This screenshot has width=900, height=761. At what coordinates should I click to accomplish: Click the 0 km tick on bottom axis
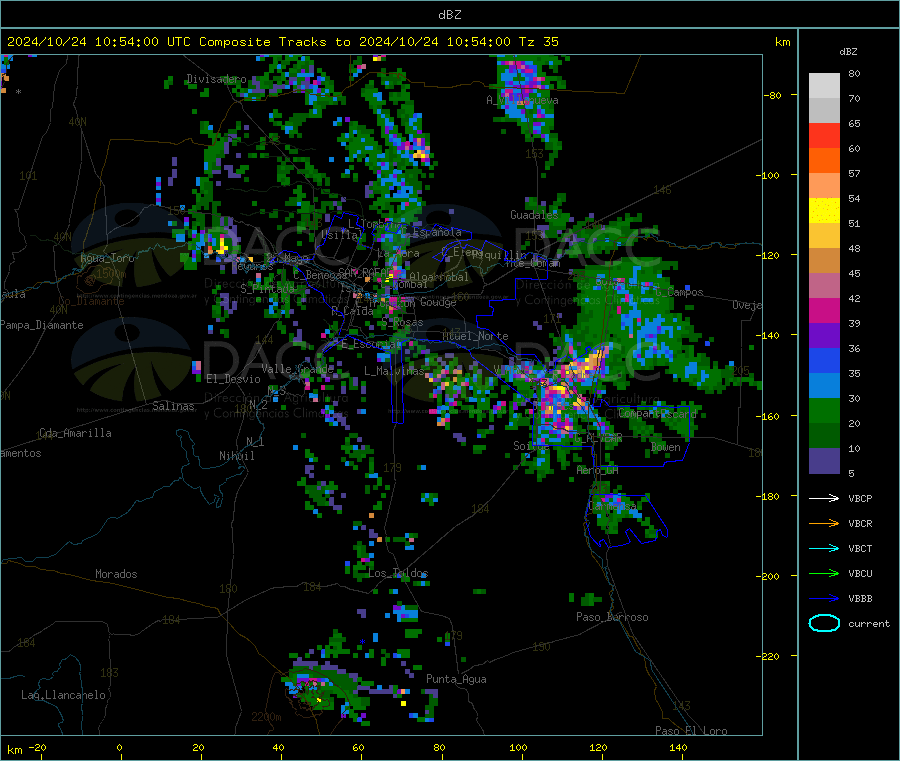point(119,747)
